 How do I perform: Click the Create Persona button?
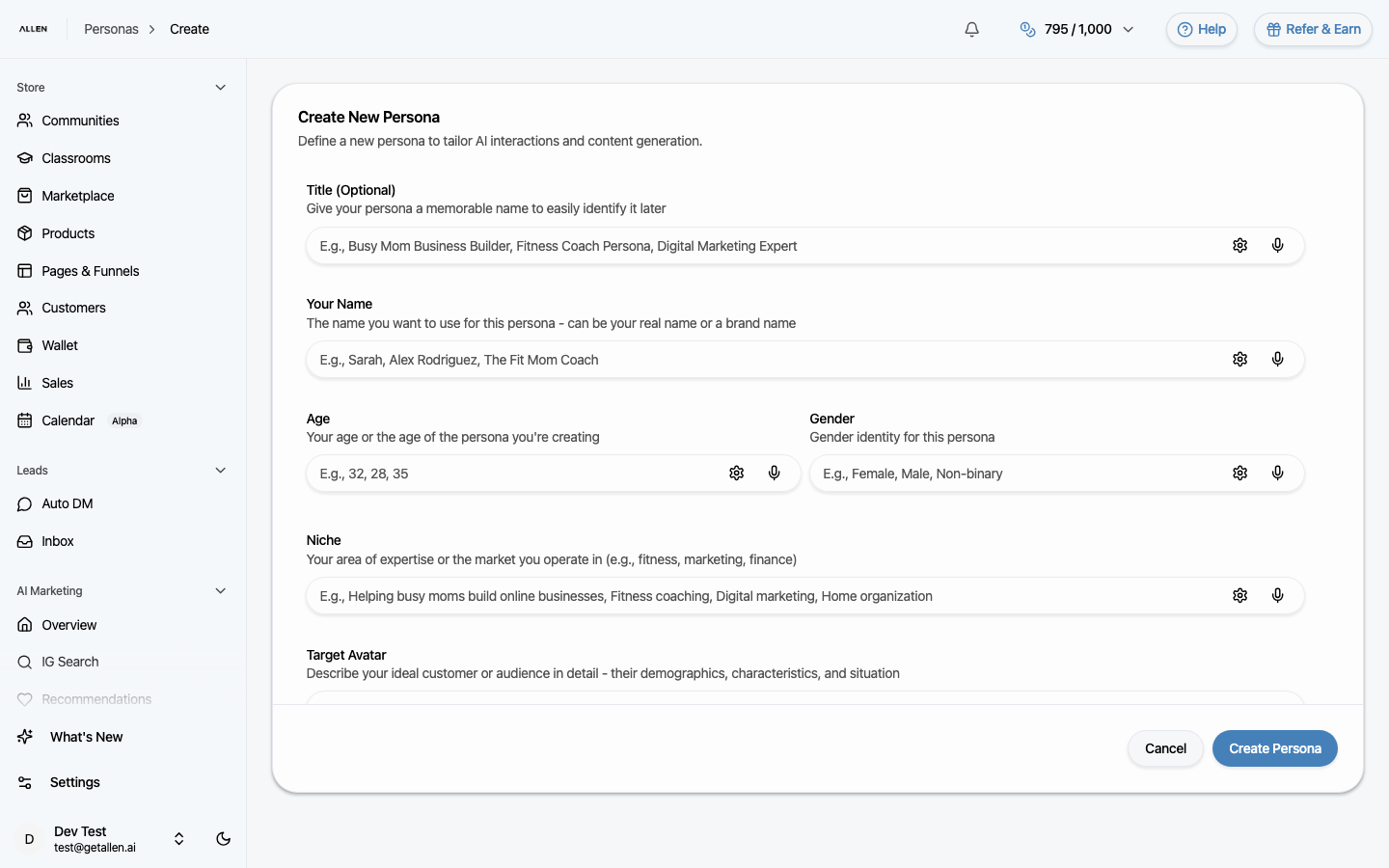1274,748
